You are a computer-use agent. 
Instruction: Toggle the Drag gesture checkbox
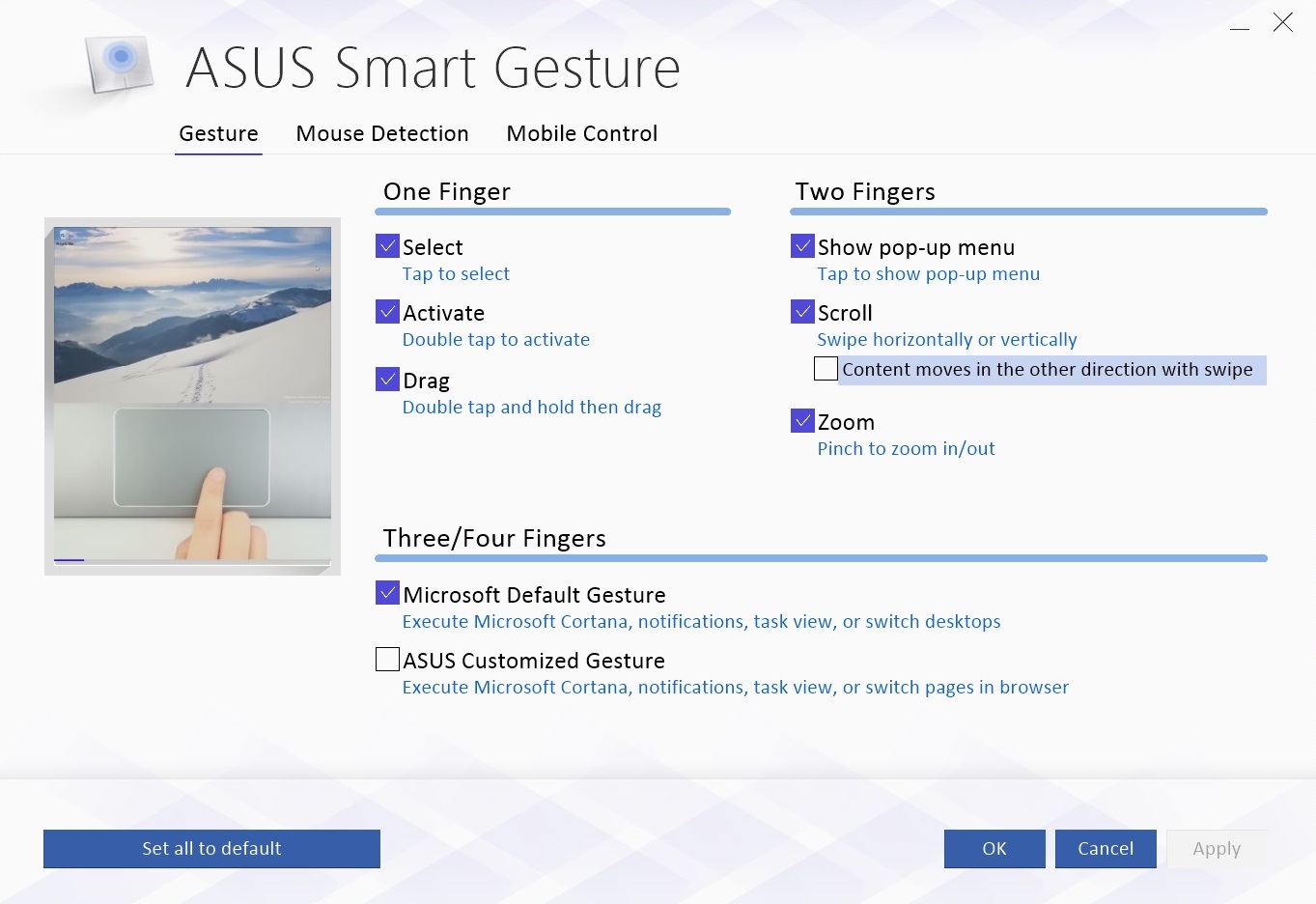click(387, 380)
